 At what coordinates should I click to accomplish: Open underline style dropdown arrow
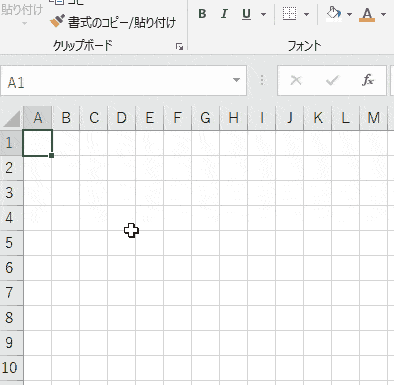pos(263,14)
